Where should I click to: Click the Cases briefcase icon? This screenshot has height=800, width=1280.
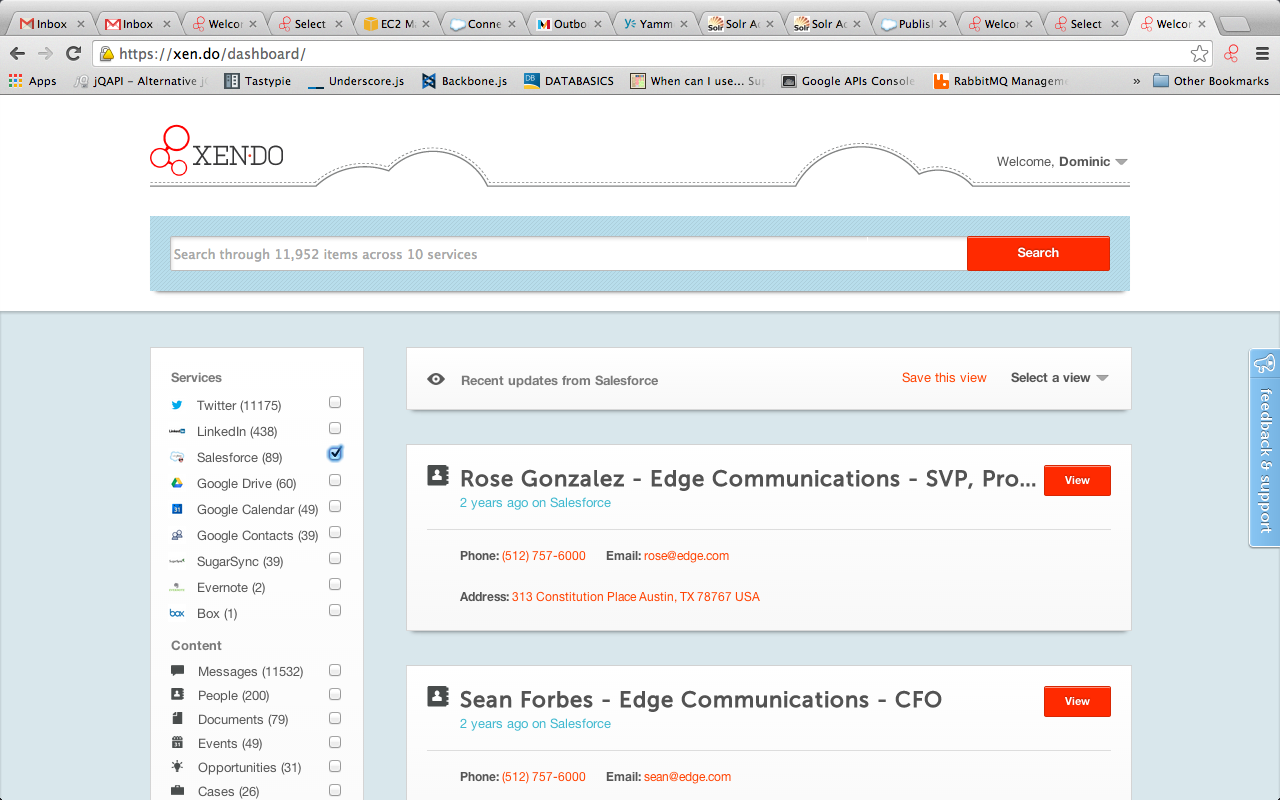pos(177,791)
